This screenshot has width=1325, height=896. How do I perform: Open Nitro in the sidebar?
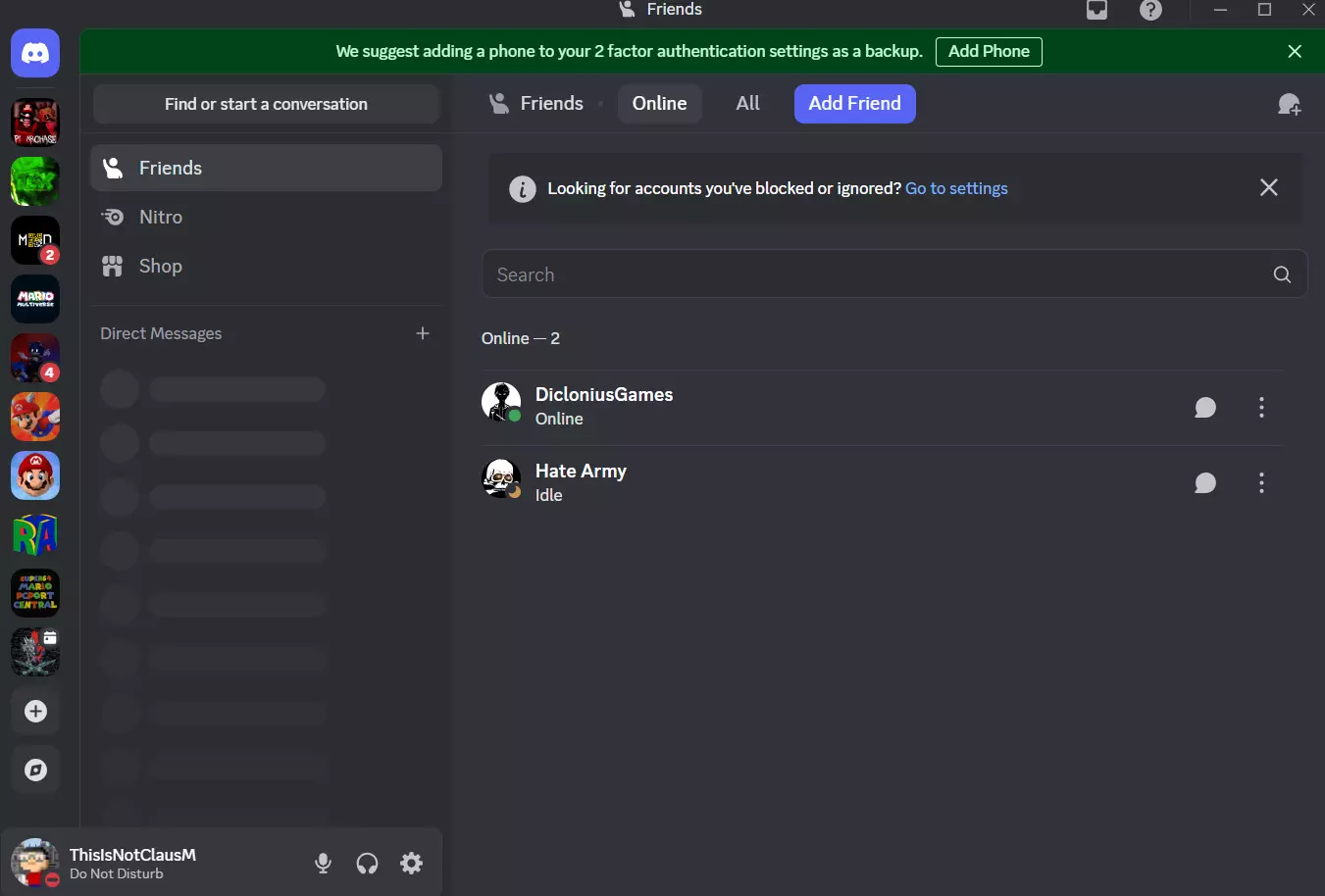click(266, 217)
